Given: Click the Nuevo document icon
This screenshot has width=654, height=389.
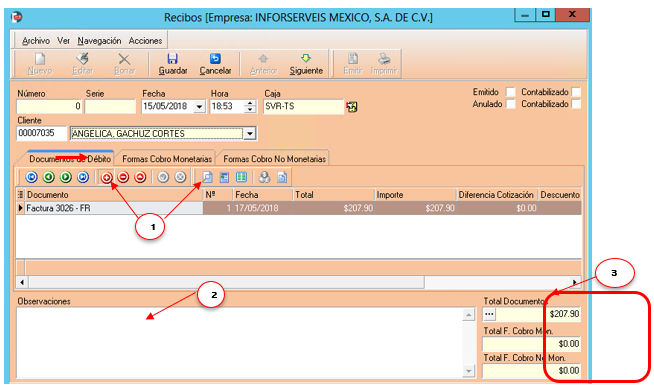Looking at the screenshot, I should tap(40, 59).
